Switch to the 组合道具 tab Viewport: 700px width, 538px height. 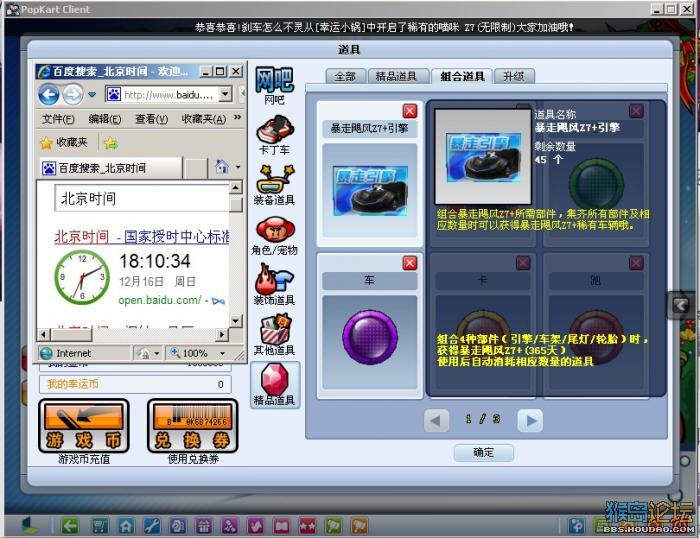tap(462, 76)
